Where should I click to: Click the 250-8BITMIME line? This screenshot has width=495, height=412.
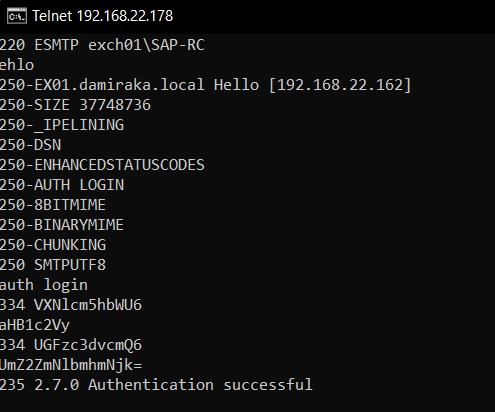(53, 205)
